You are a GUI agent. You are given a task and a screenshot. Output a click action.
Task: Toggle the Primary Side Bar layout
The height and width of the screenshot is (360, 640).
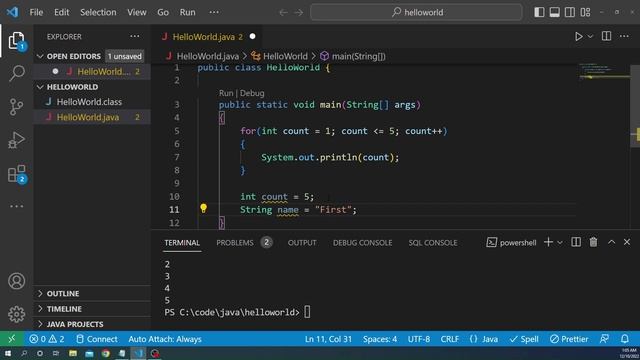click(539, 12)
